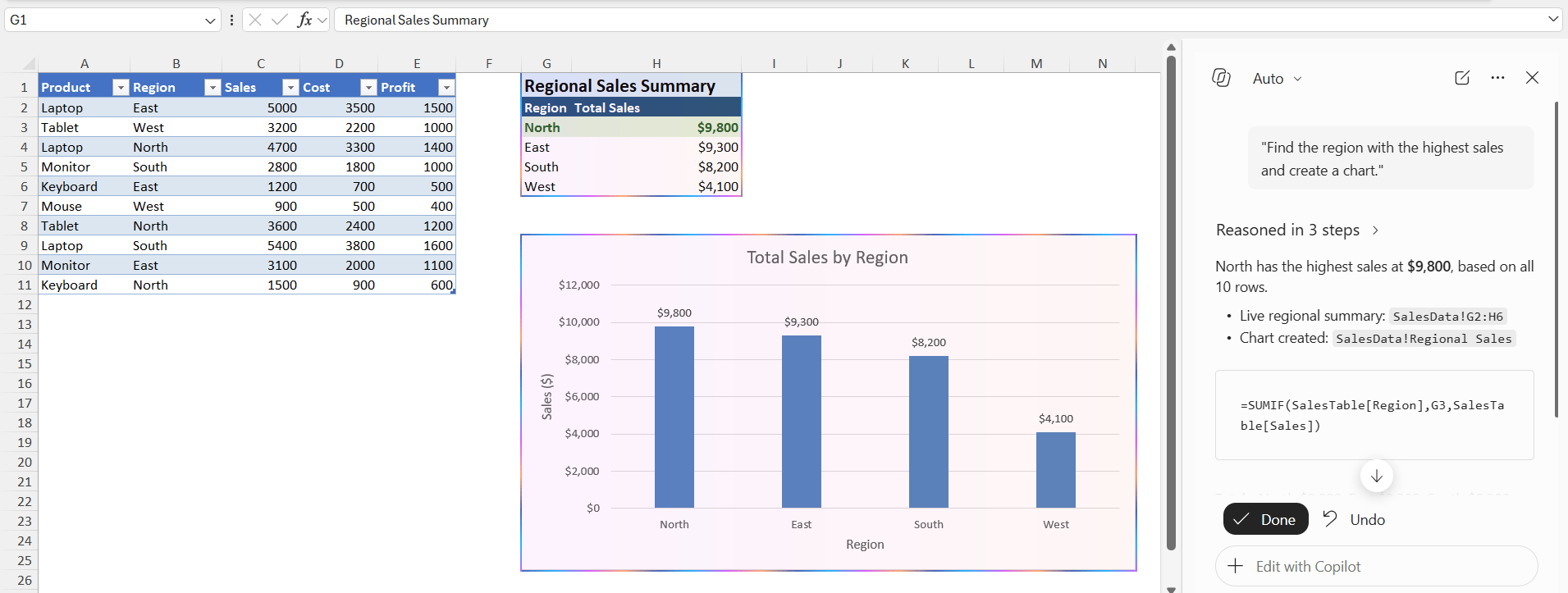Click the Done button
Viewport: 1568px width, 593px height.
point(1266,519)
